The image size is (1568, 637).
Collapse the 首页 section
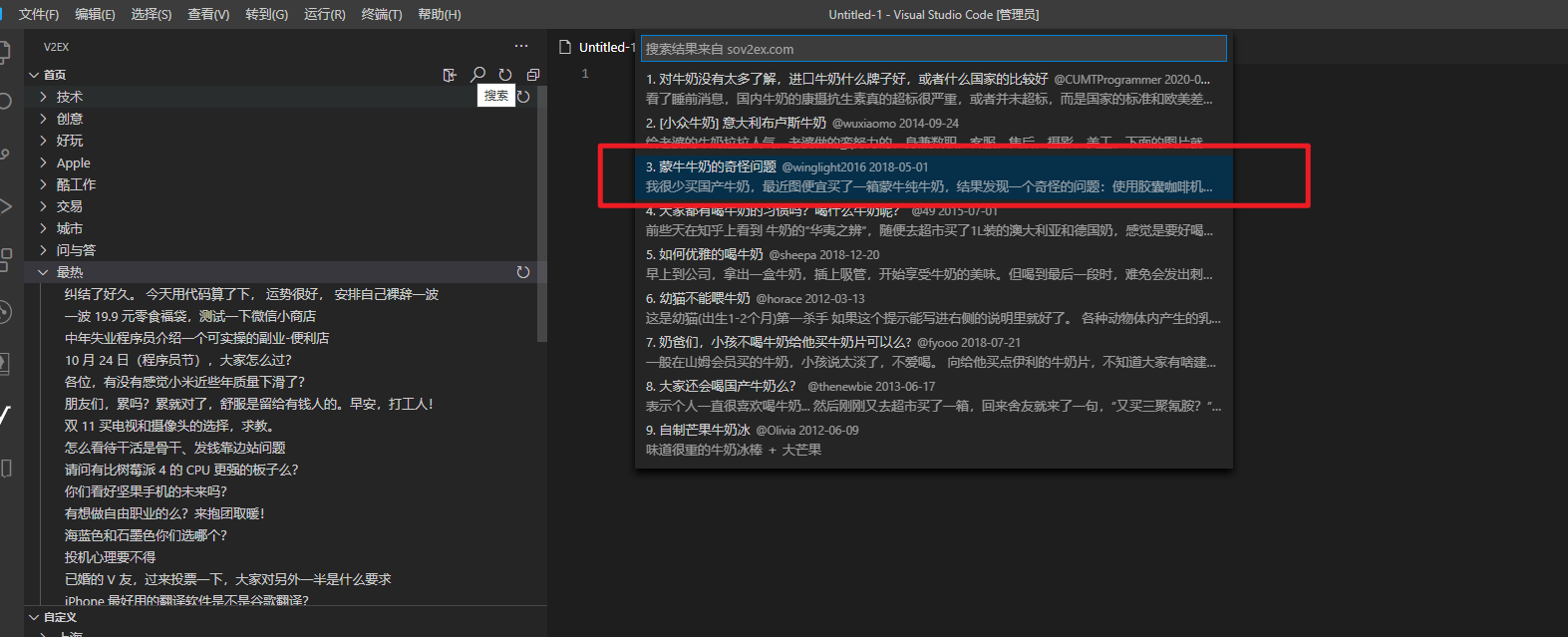(34, 75)
